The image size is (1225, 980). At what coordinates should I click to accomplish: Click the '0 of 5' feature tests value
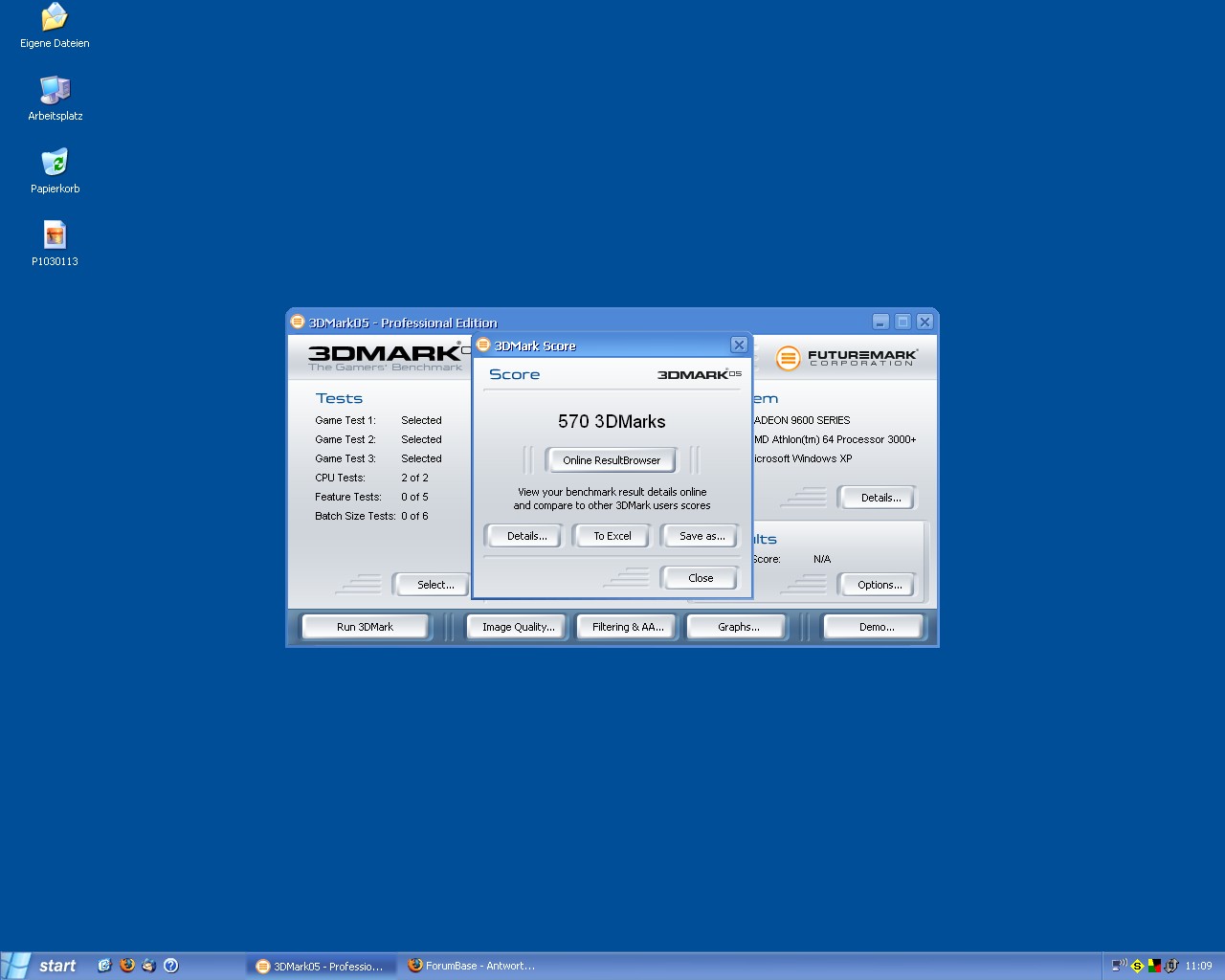[x=414, y=497]
